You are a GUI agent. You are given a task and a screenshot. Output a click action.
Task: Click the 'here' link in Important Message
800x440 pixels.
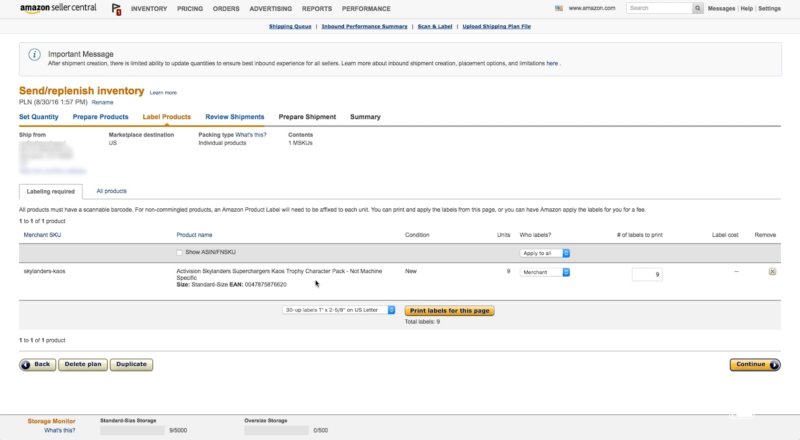[552, 63]
